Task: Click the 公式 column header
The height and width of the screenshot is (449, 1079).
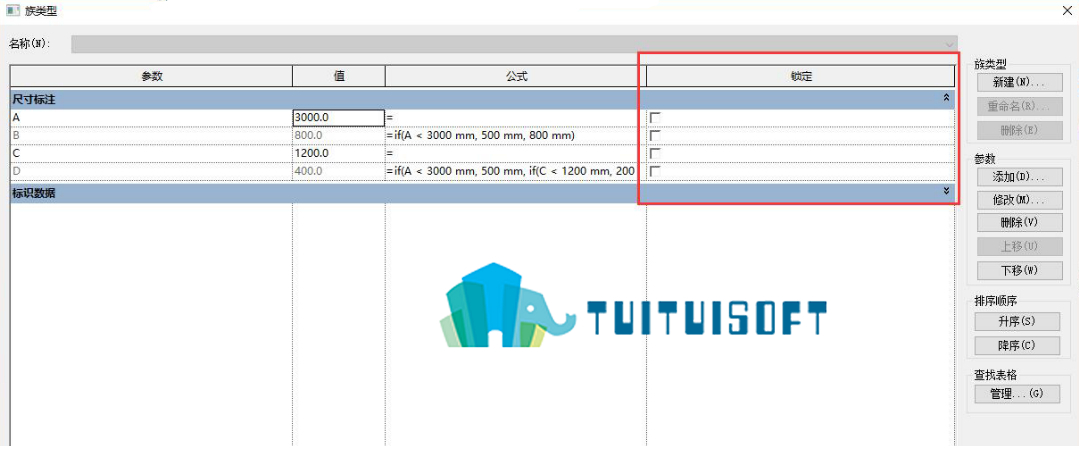Action: point(515,76)
